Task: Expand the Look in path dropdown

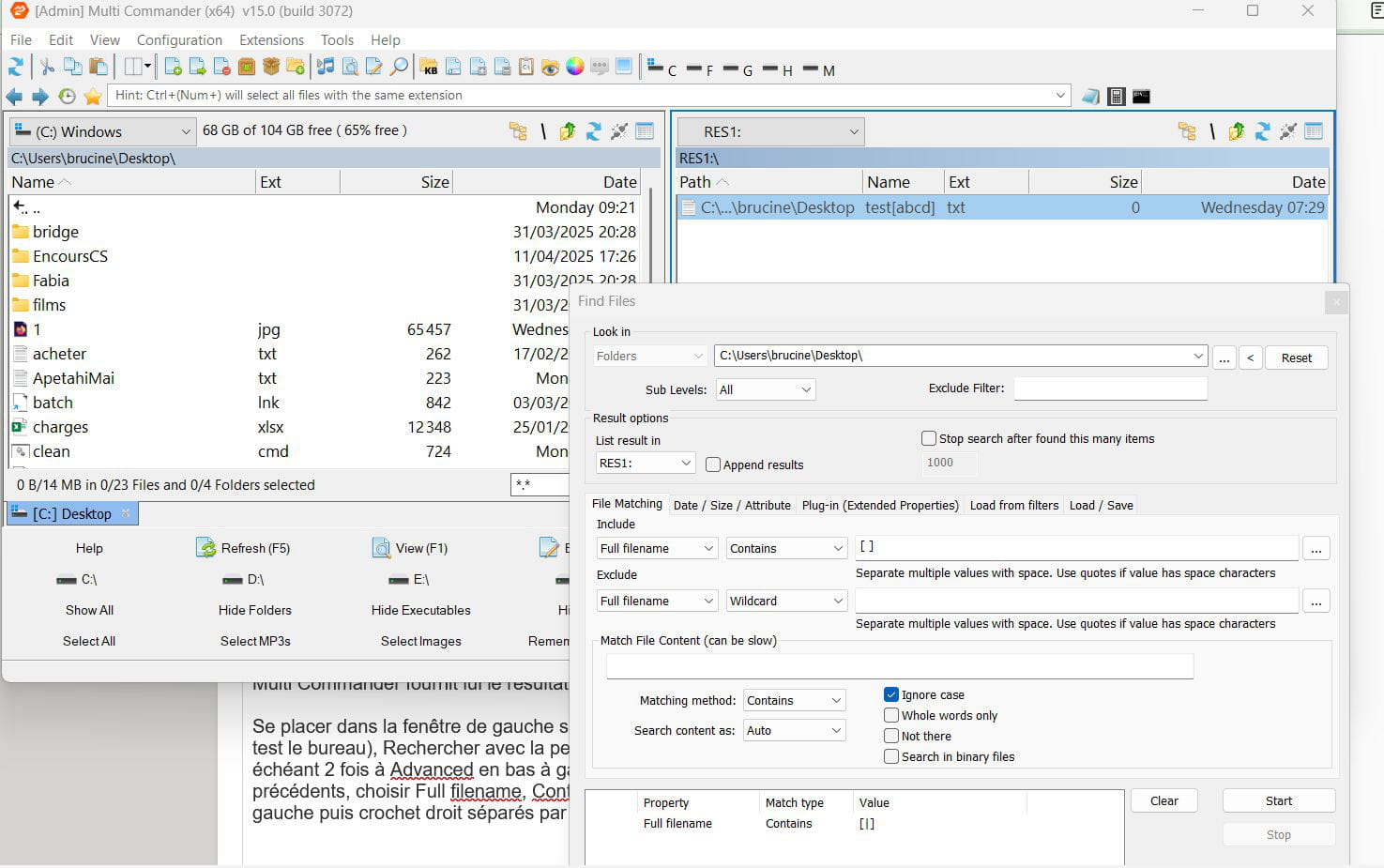Action: point(1198,356)
